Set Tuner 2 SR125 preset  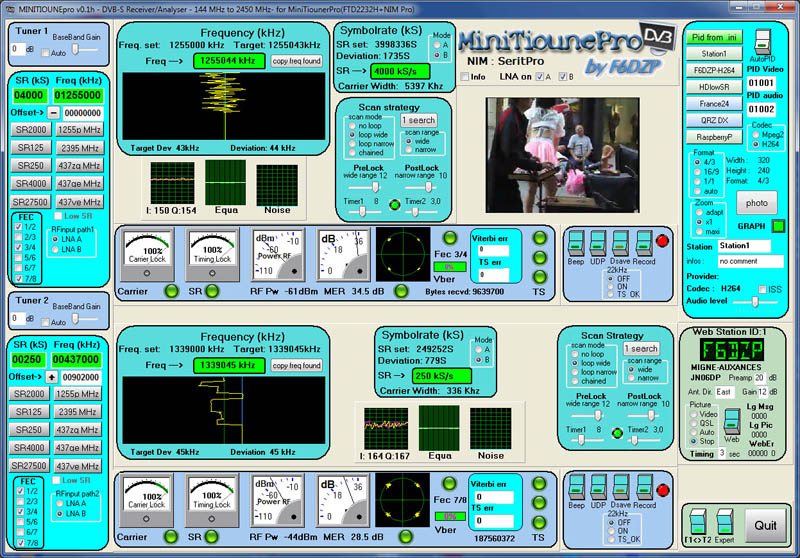pos(29,412)
